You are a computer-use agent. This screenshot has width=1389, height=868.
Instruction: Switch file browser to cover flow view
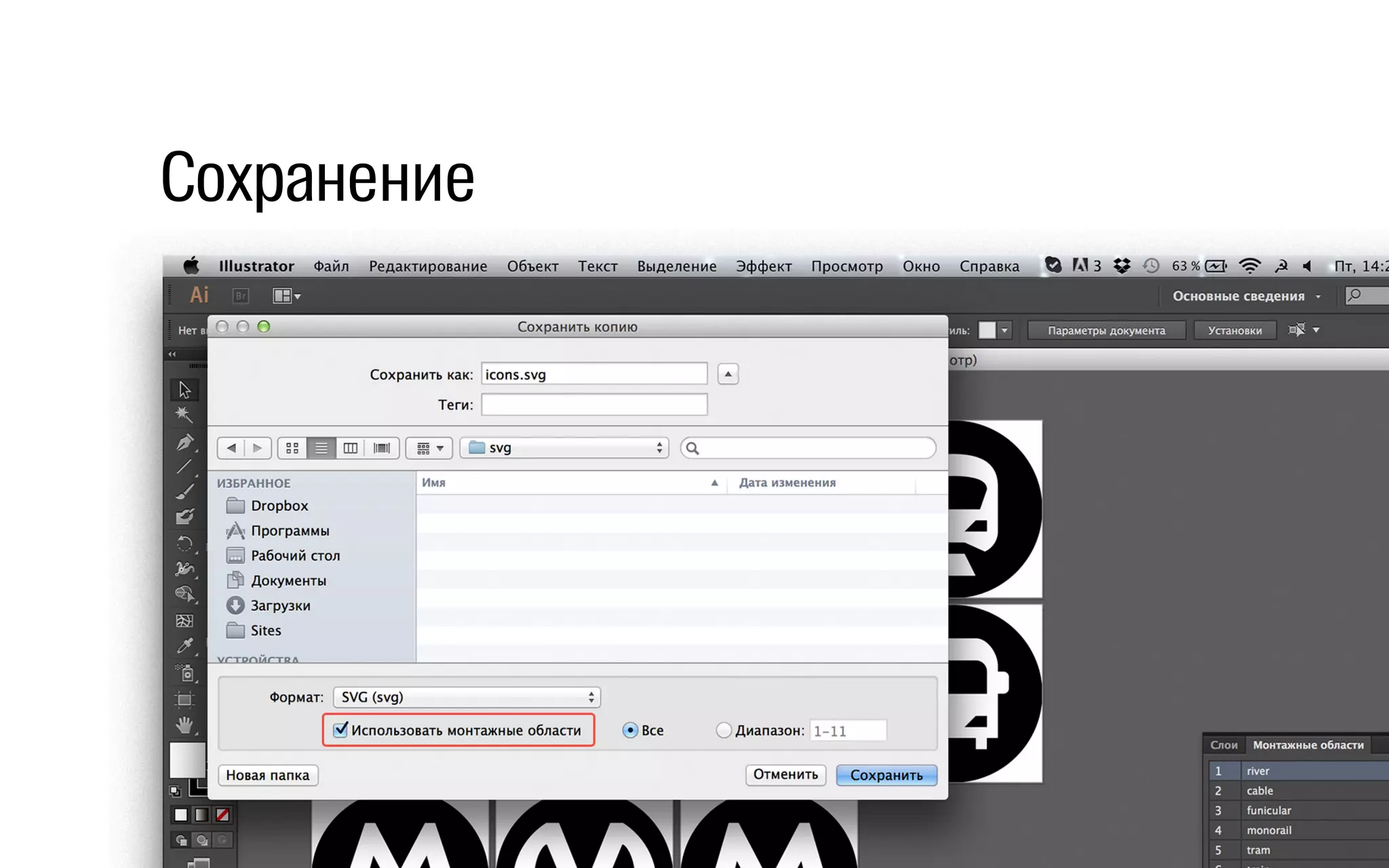pyautogui.click(x=382, y=448)
